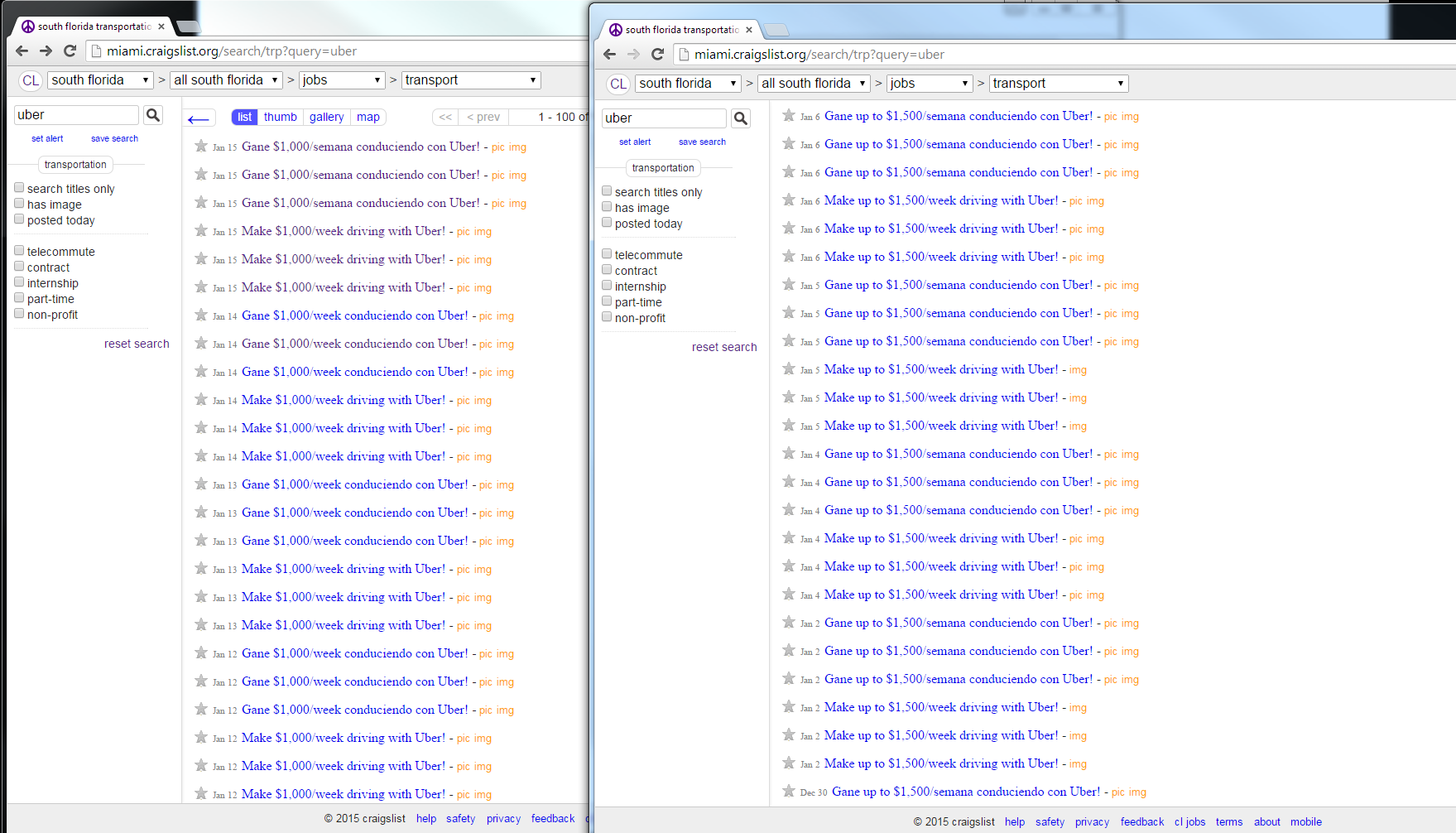The width and height of the screenshot is (1456, 833).
Task: Click uber search field in left window
Action: 76,115
